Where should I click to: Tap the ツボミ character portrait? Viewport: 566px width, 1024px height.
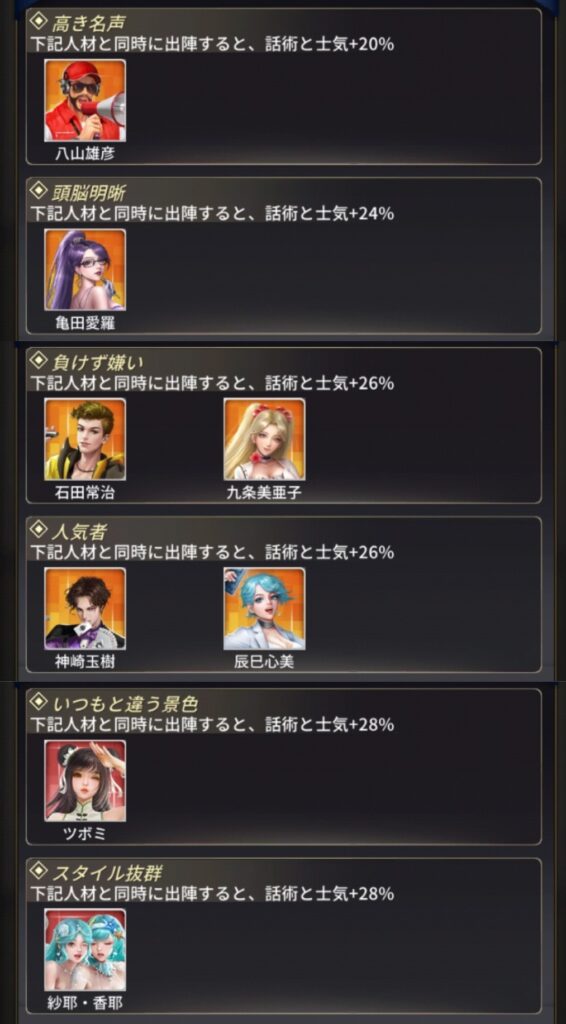pyautogui.click(x=85, y=780)
